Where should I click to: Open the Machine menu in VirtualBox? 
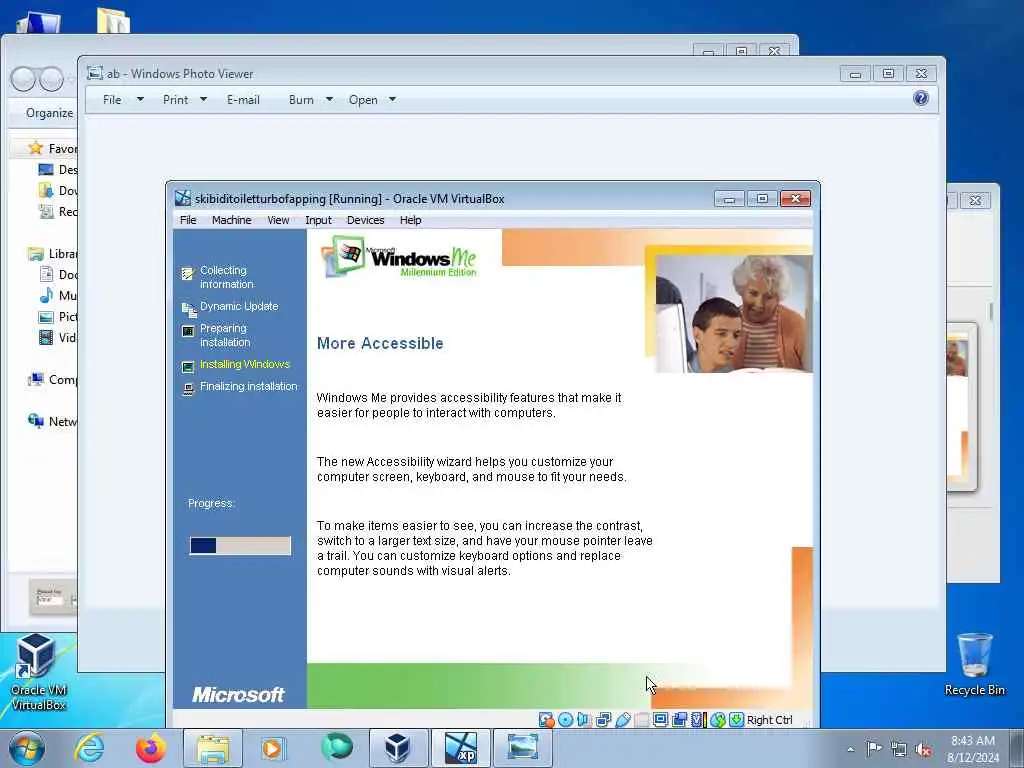click(231, 220)
